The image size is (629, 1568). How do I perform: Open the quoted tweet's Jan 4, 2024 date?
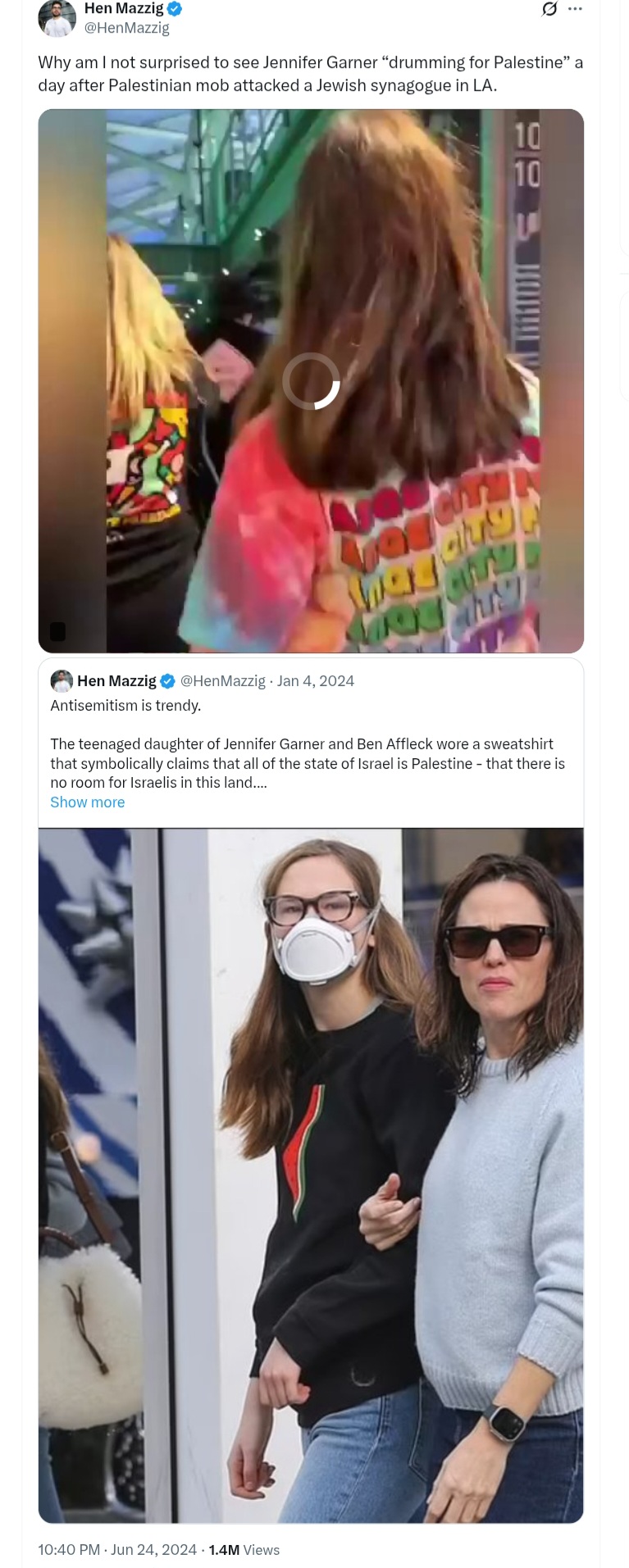click(316, 681)
